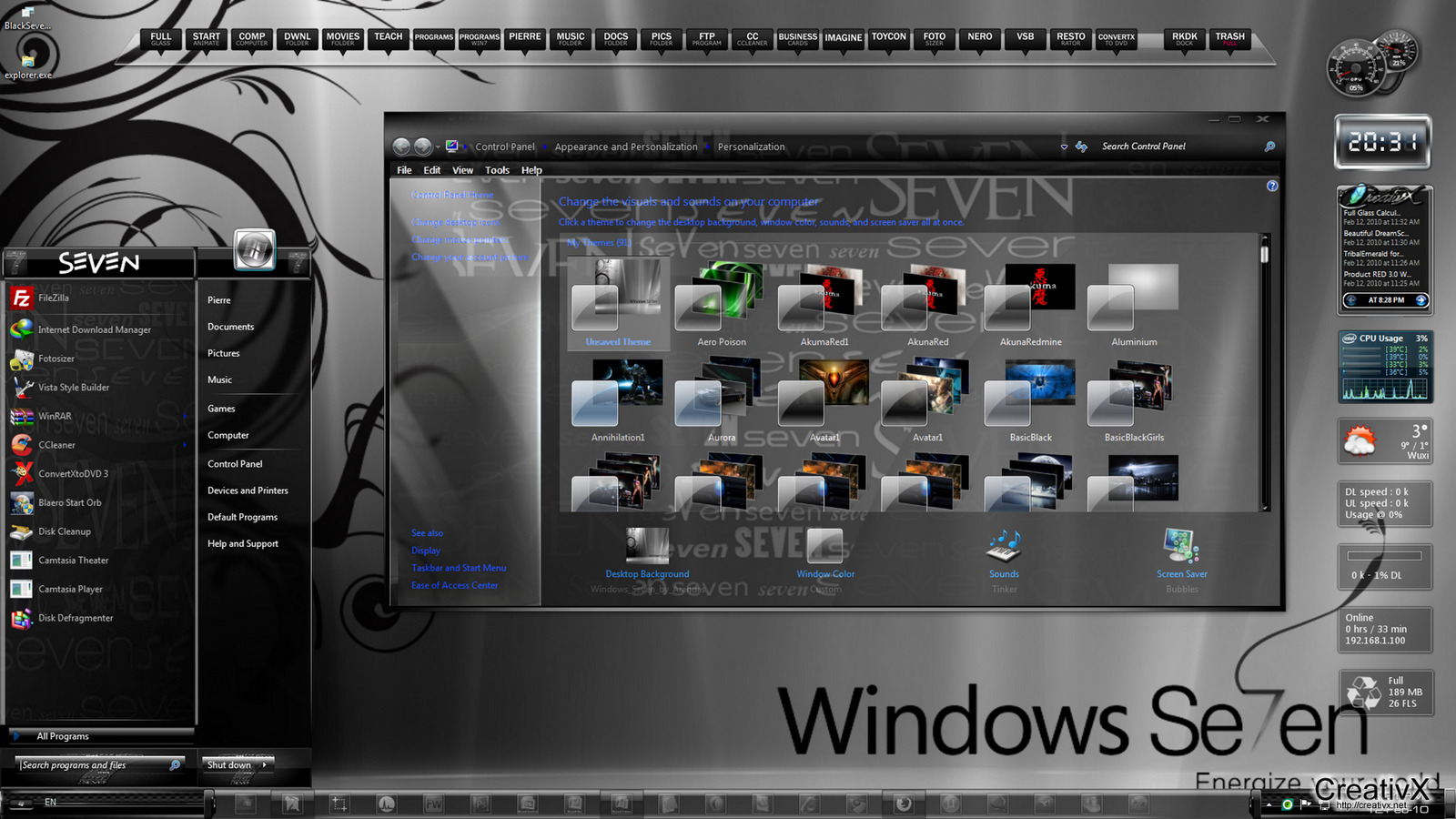
Task: Open the View menu
Action: click(x=462, y=170)
